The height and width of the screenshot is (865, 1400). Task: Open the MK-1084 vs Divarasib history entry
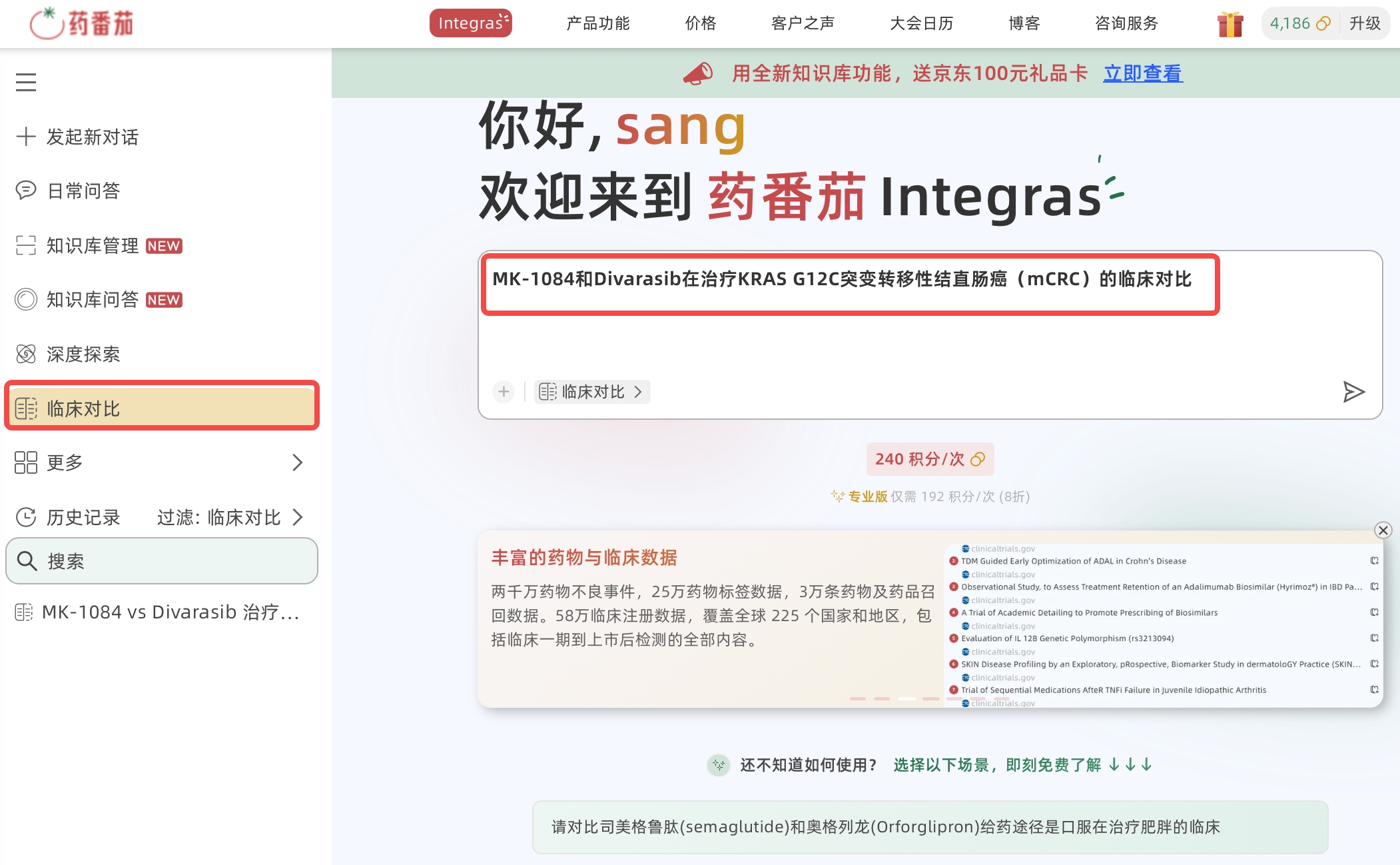(x=159, y=612)
